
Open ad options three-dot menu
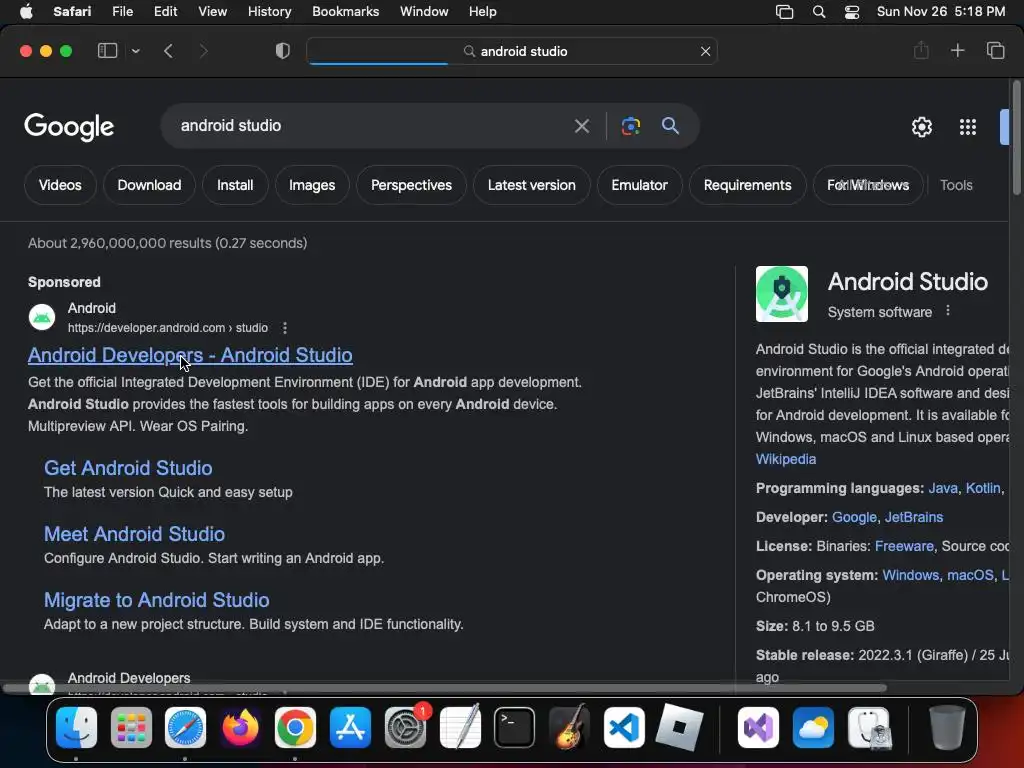pos(285,328)
